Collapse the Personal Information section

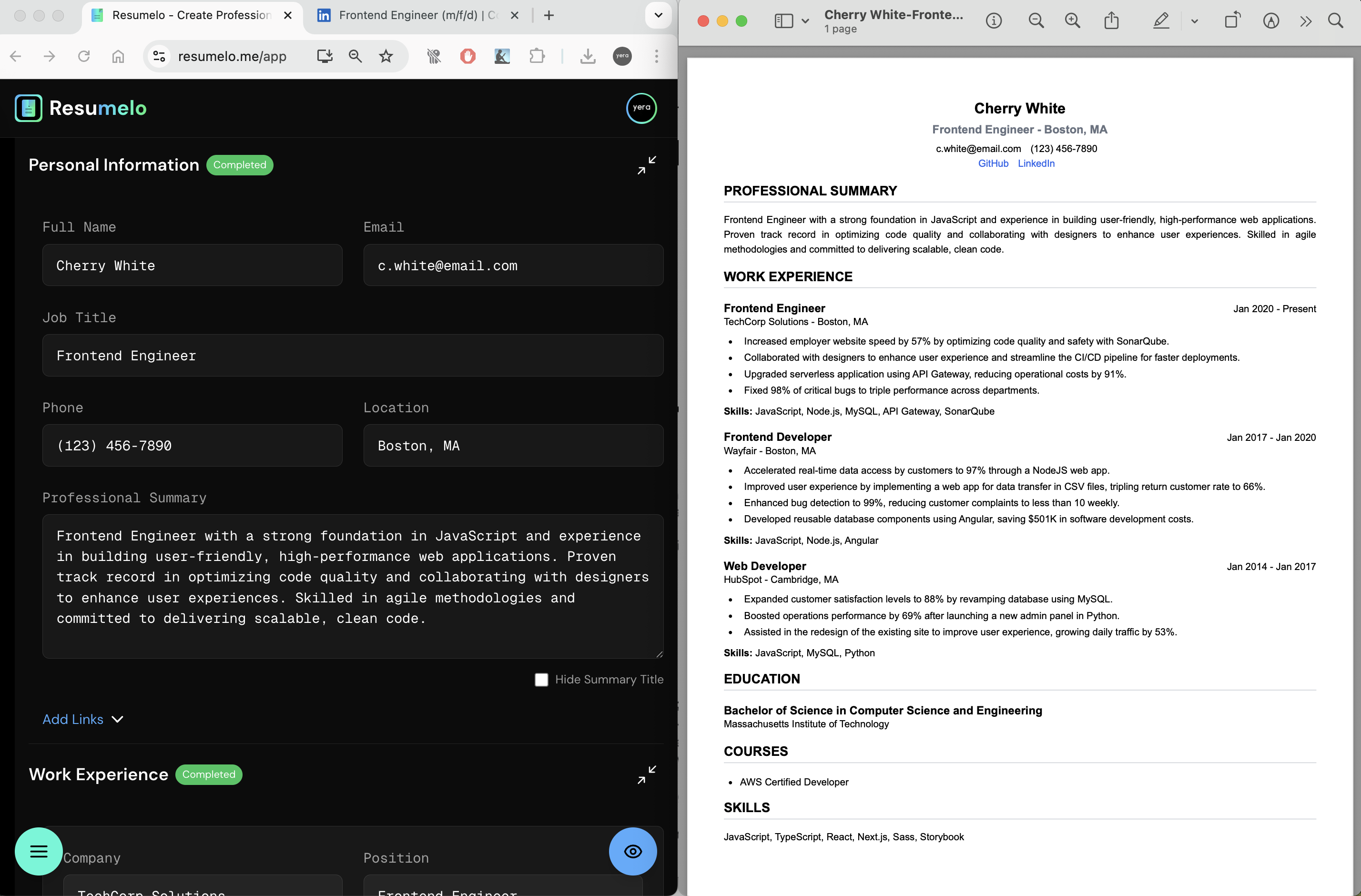[x=647, y=165]
